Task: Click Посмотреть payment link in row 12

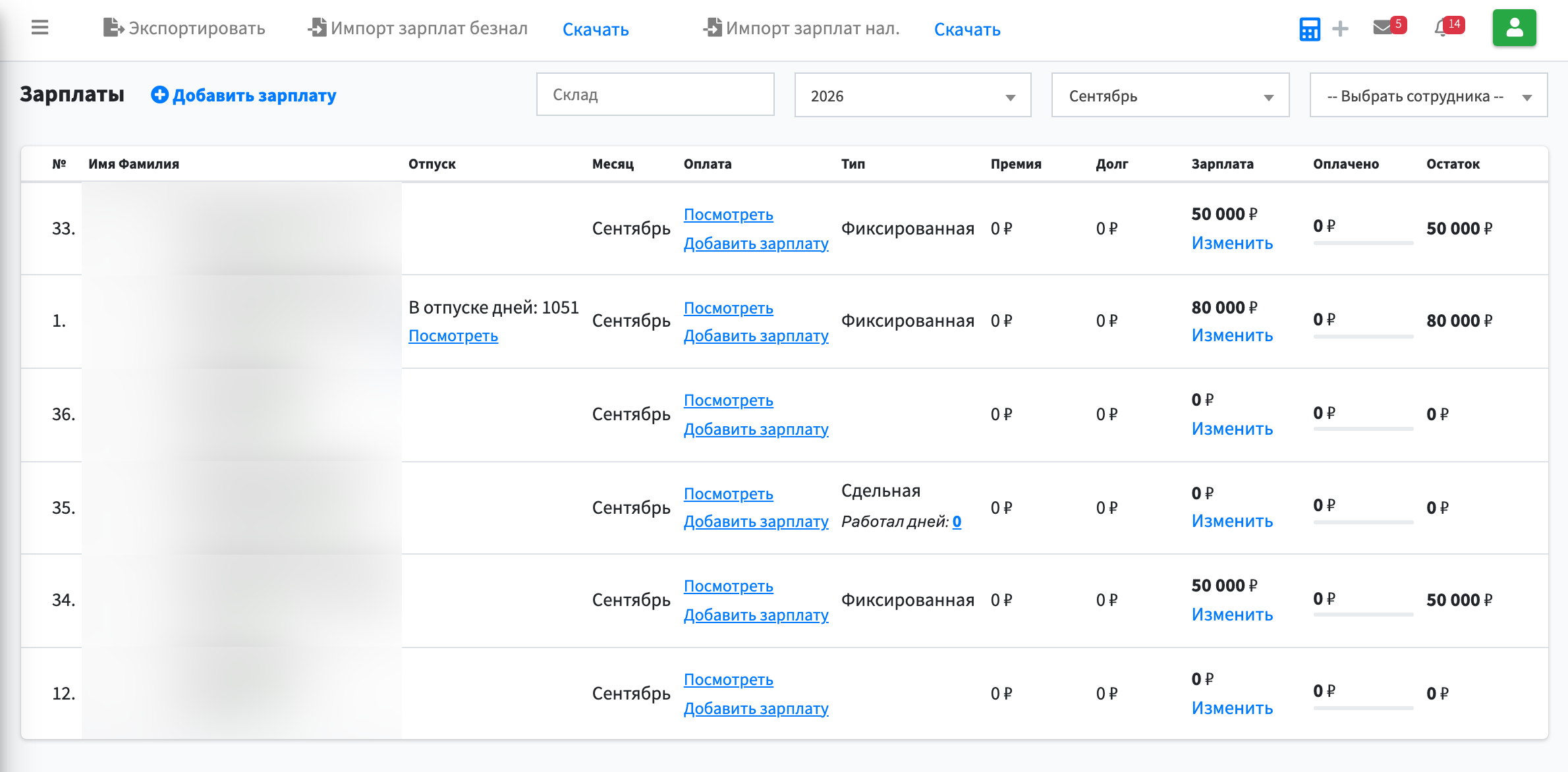Action: 729,680
